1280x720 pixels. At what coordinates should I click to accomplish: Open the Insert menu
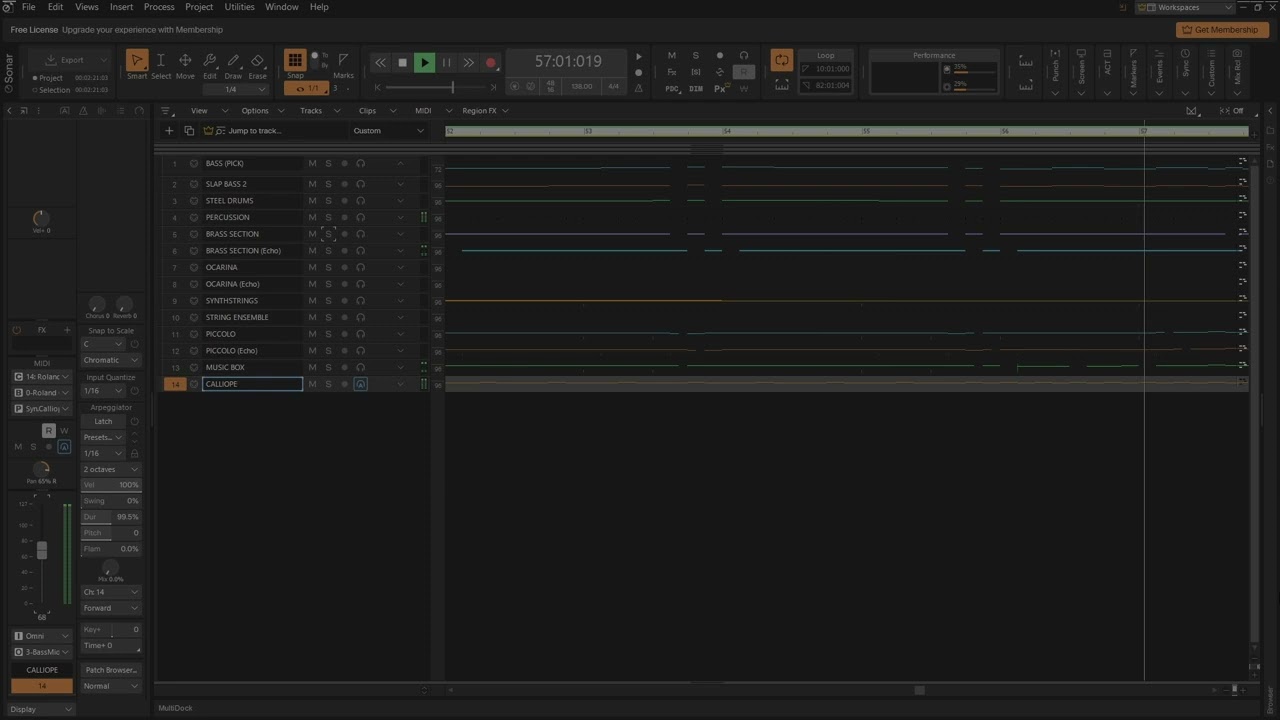[x=121, y=7]
